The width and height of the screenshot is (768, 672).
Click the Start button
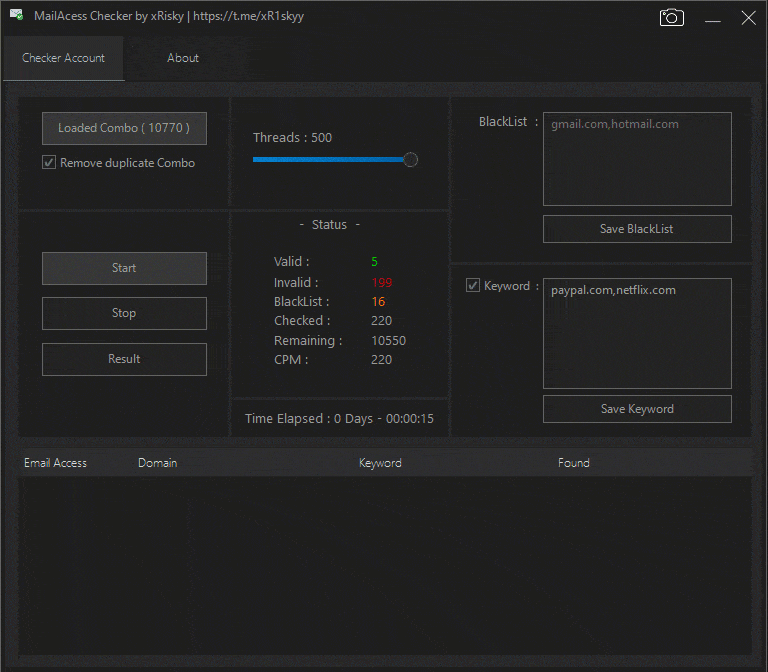124,268
